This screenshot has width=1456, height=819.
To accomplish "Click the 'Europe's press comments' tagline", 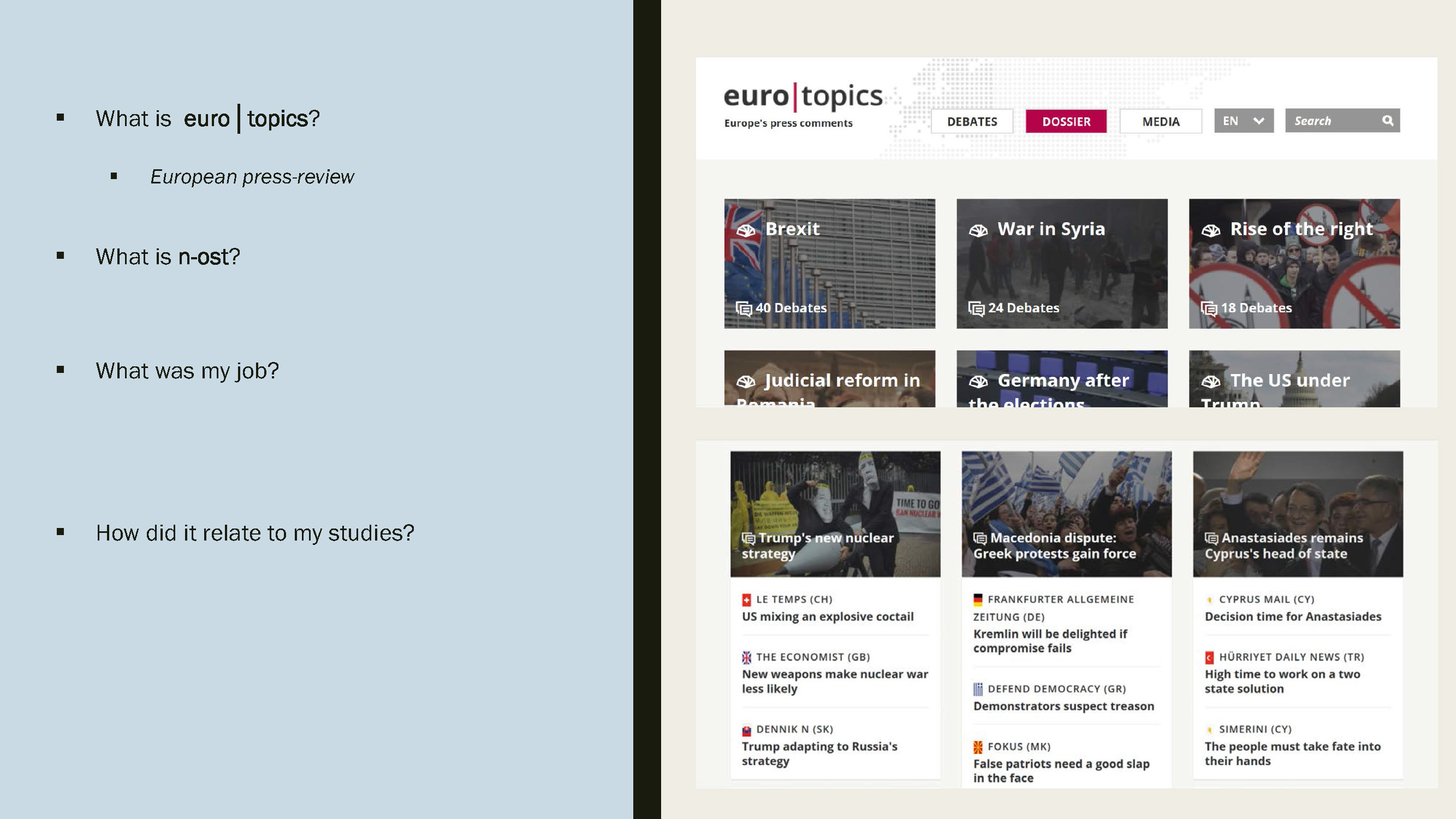I will pos(788,123).
